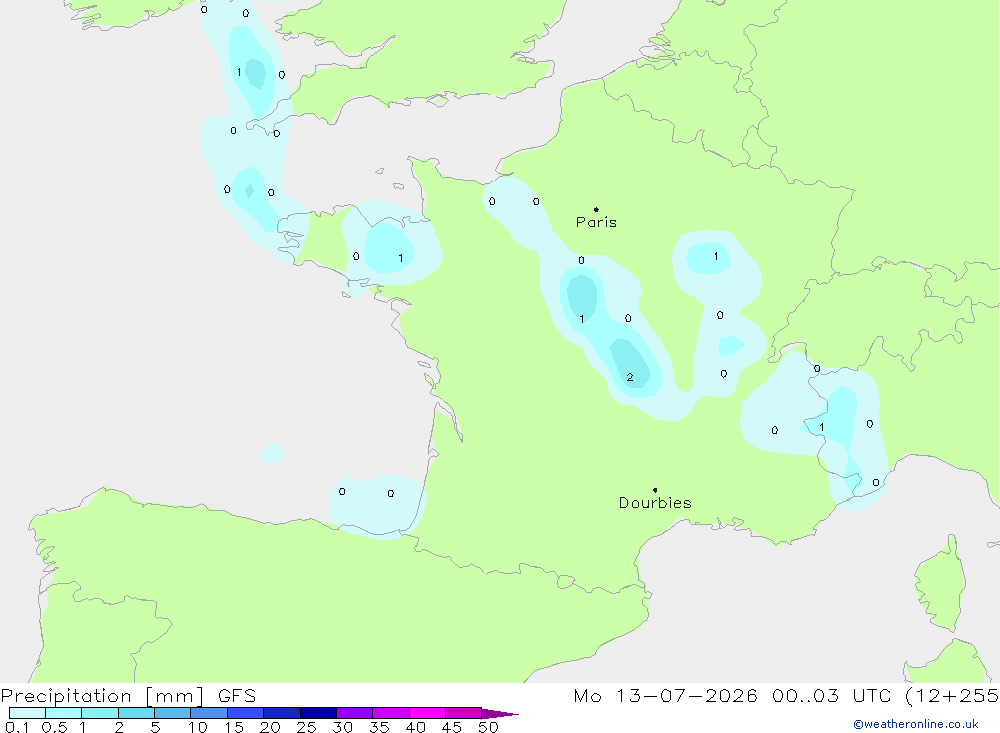Pick the 10–15 mm blue legend swatch
Screen dimensions: 1000x733
pyautogui.click(x=209, y=713)
